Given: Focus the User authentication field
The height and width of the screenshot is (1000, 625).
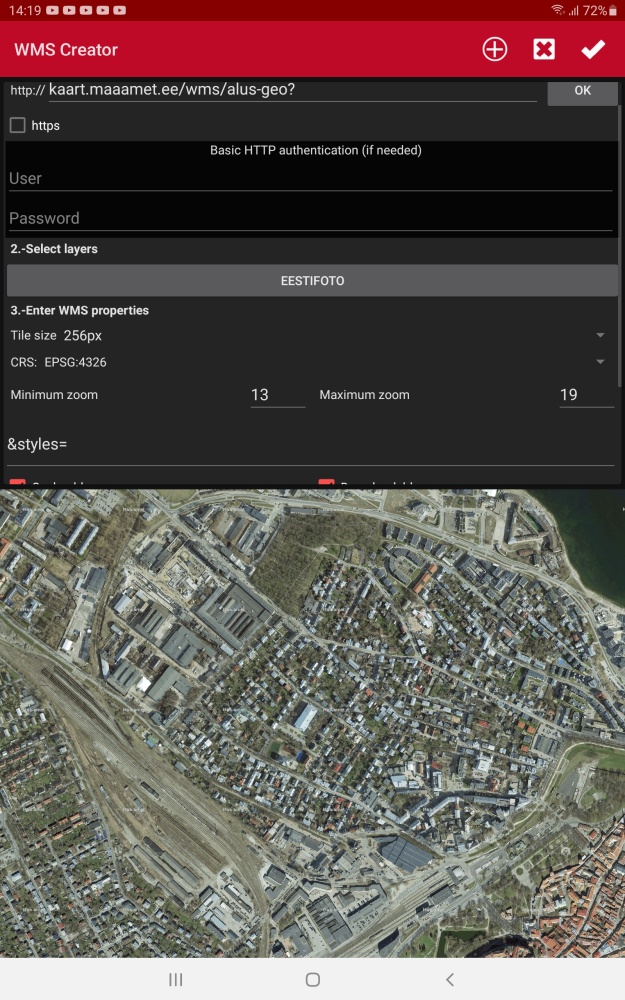Looking at the screenshot, I should 310,178.
